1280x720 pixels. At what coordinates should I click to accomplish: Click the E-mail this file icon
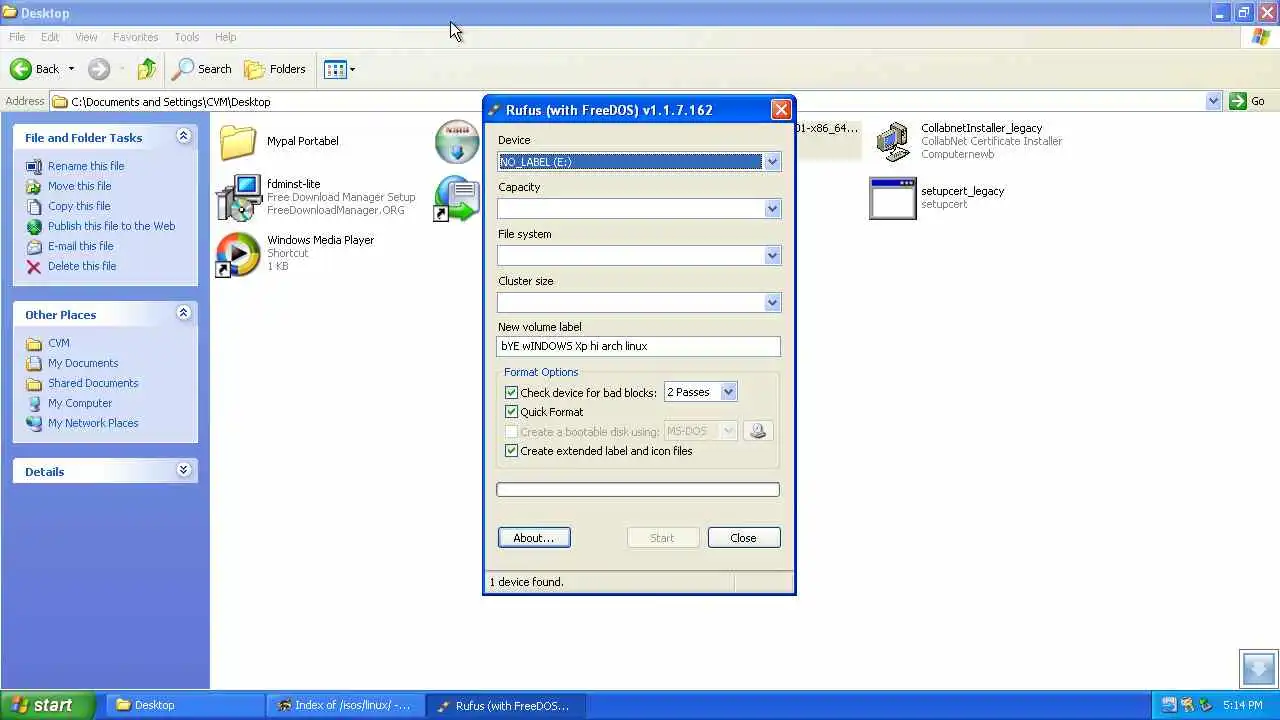pos(34,246)
